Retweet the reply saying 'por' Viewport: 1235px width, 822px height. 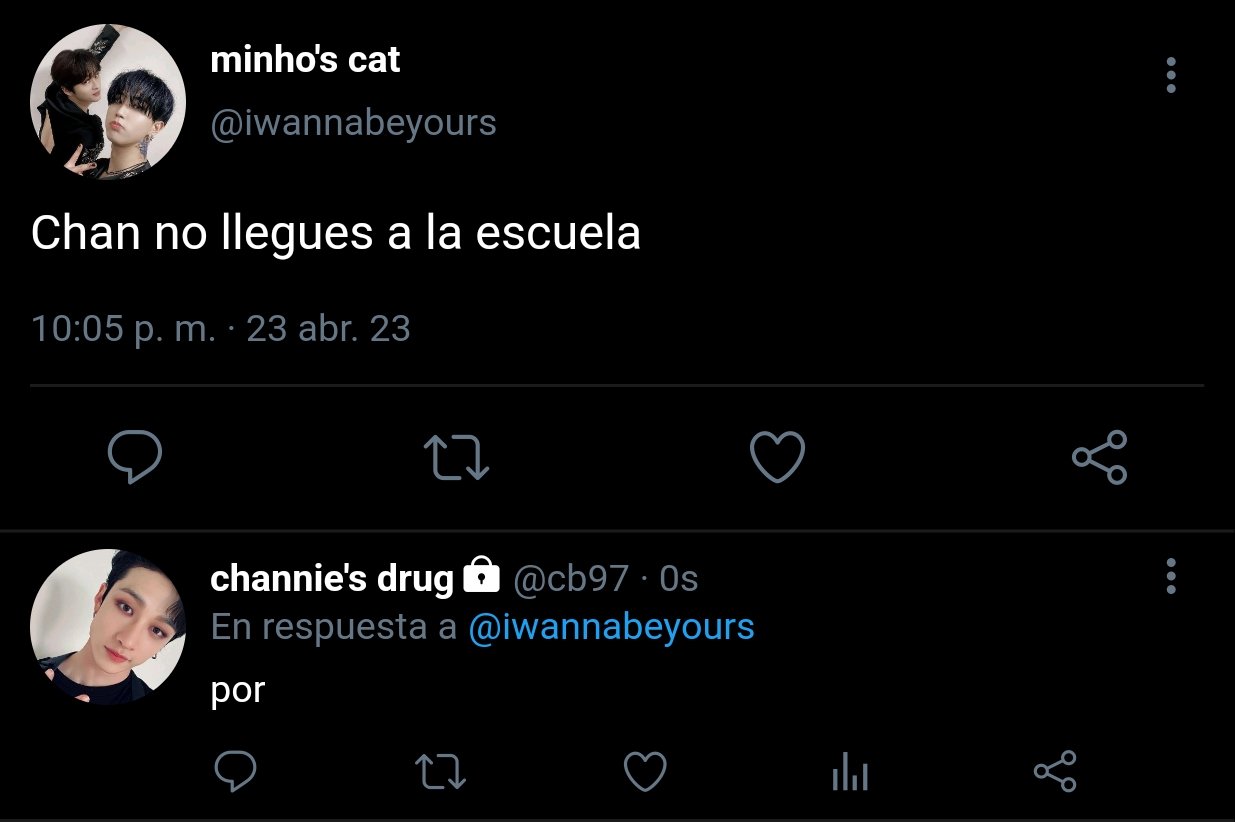point(440,772)
